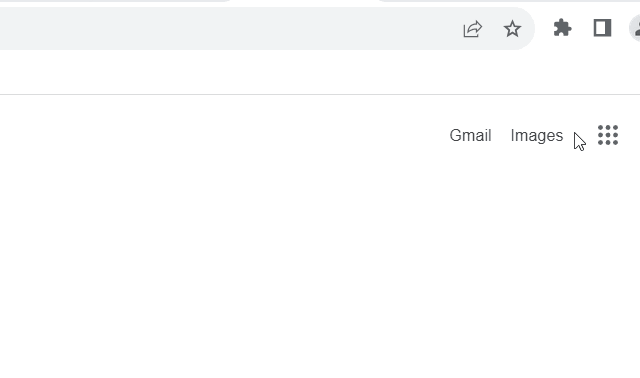Click the arrow-shaped share button
Viewport: 640px width, 378px height.
tap(473, 29)
